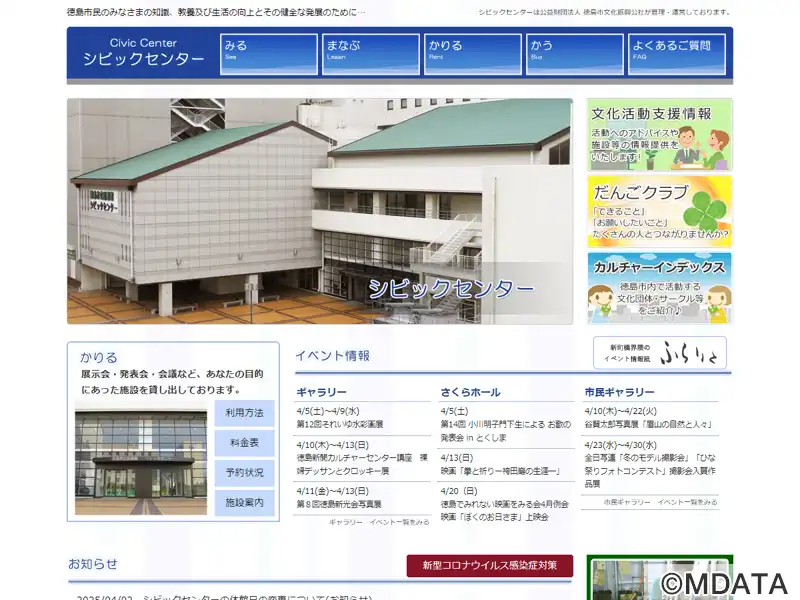
Task: Open the 徳島新聞カルチャーセンター講座 裸婦デッサン event
Action: click(x=362, y=464)
